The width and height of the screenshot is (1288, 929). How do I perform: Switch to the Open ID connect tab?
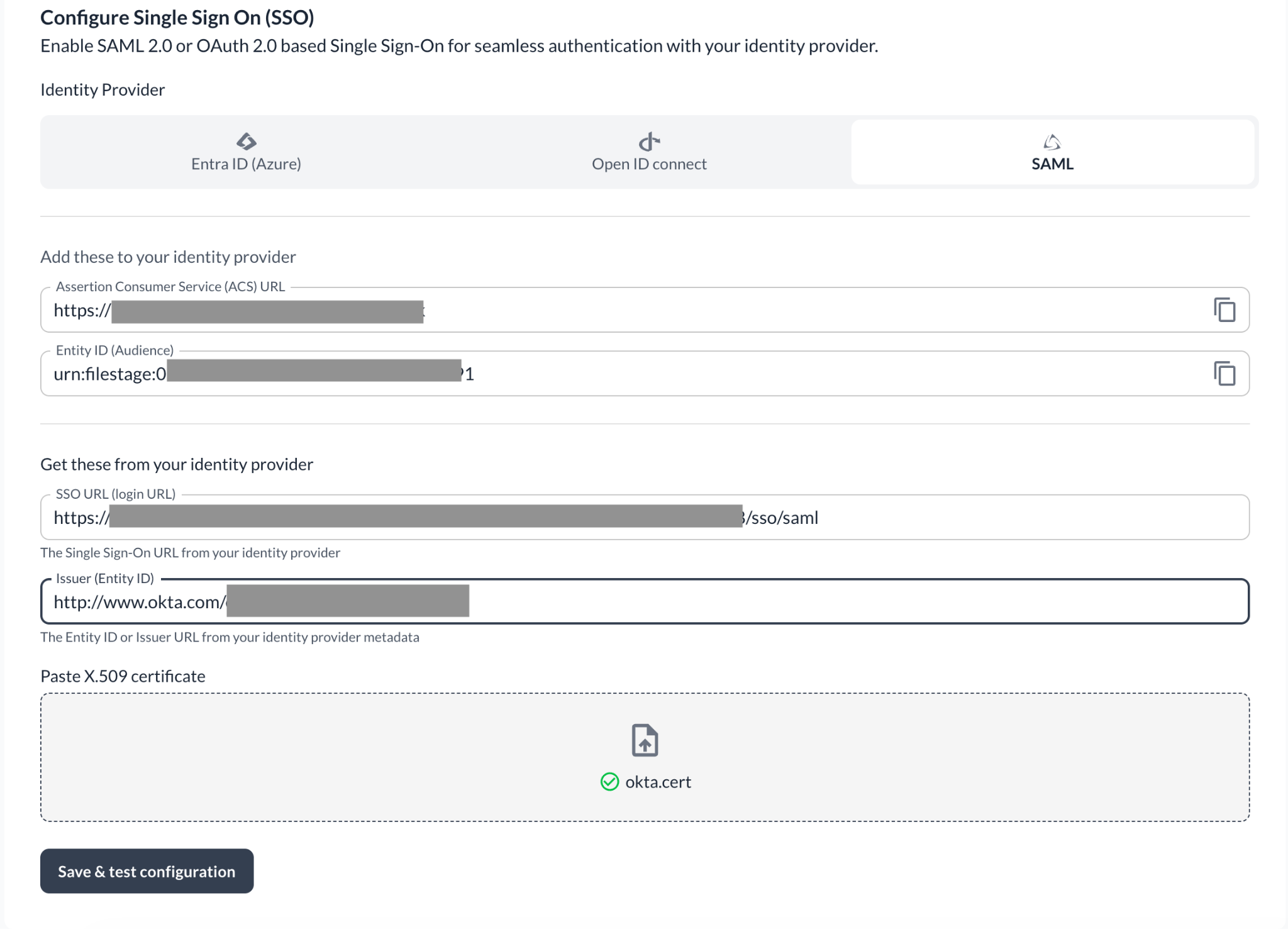649,152
